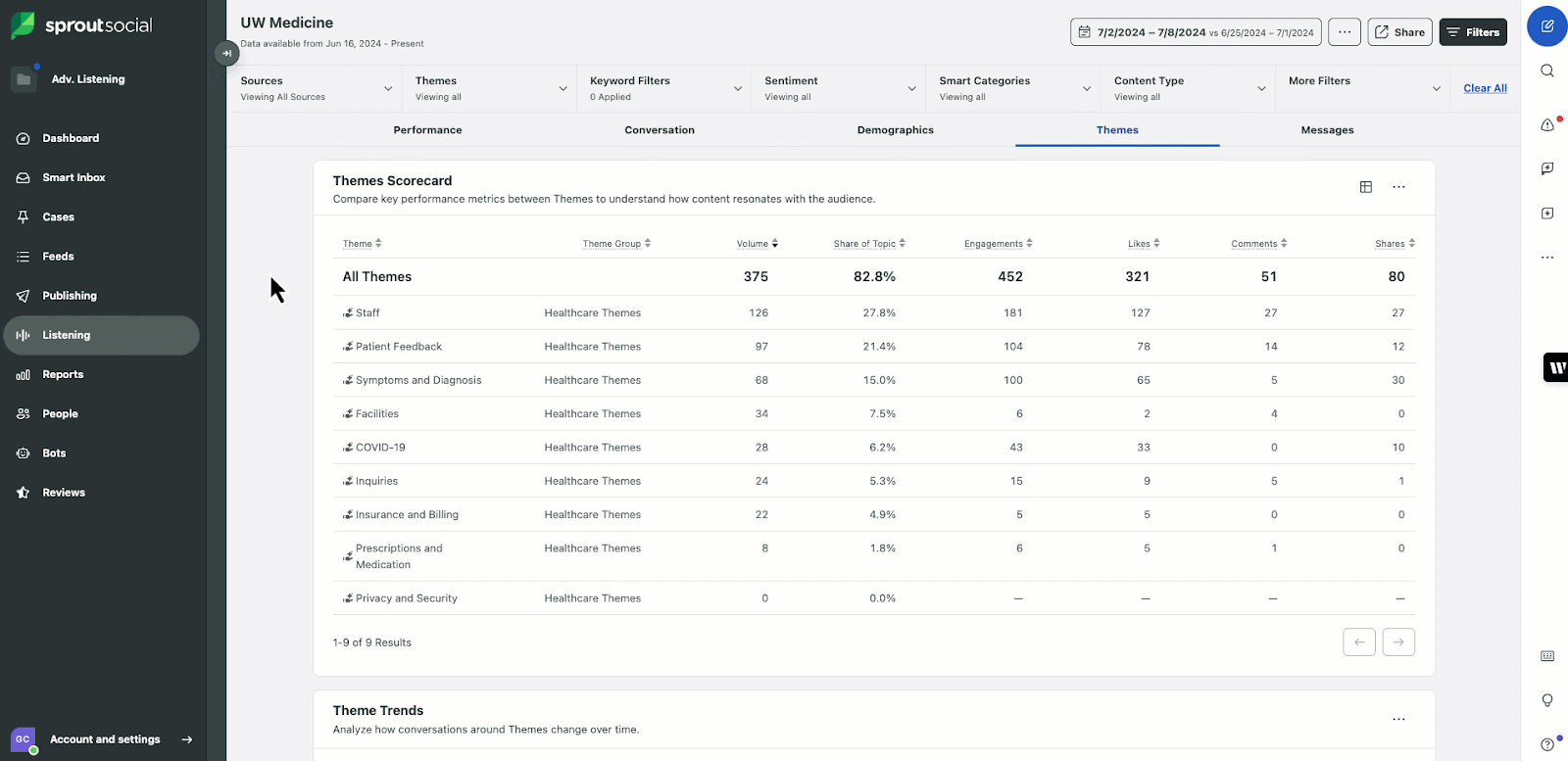Expand the Themes filter dropdown
This screenshot has height=761, width=1568.
(x=489, y=88)
